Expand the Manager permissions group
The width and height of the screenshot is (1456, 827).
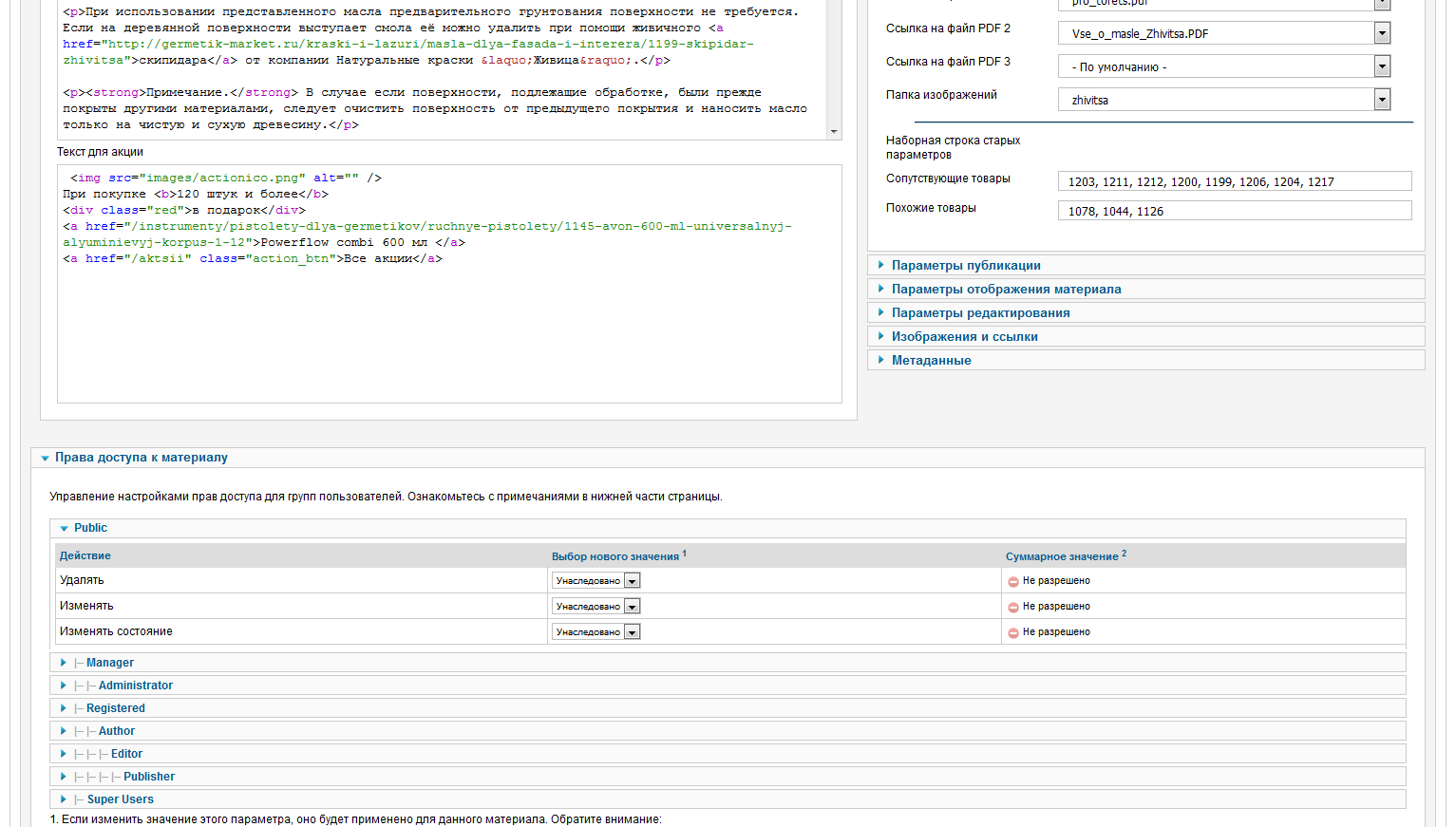click(x=109, y=663)
